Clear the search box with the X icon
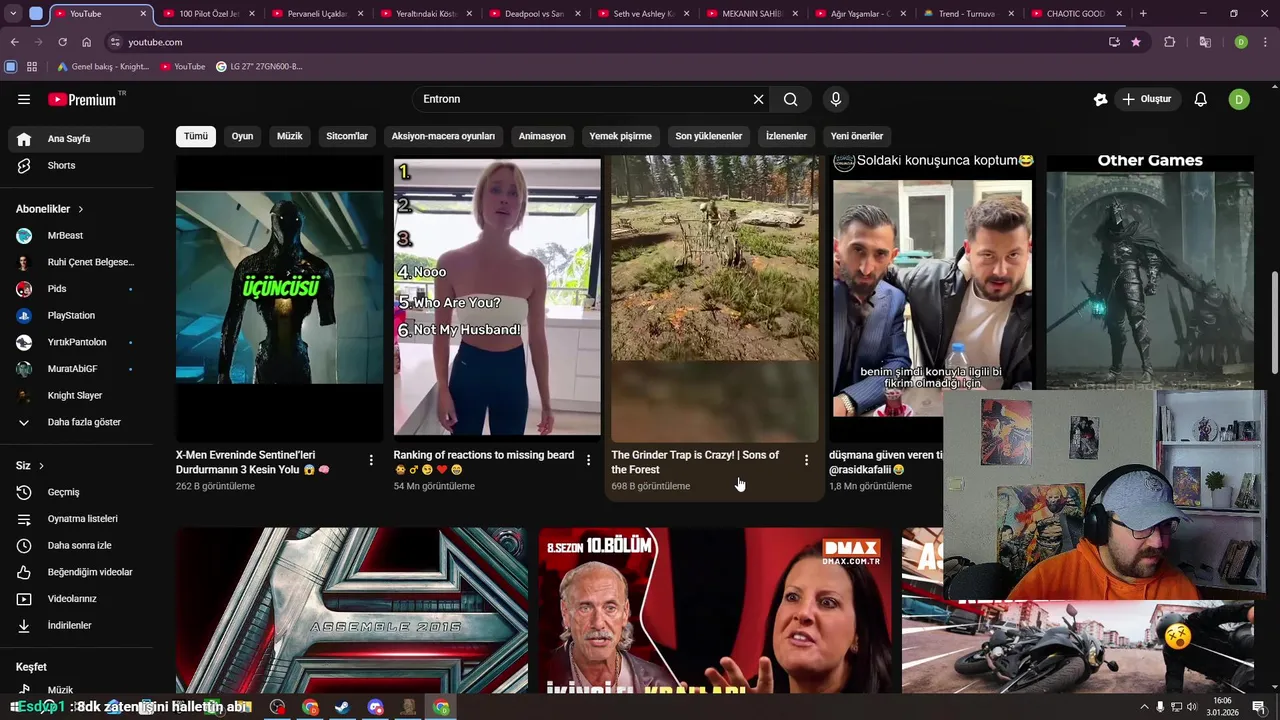 coord(758,99)
